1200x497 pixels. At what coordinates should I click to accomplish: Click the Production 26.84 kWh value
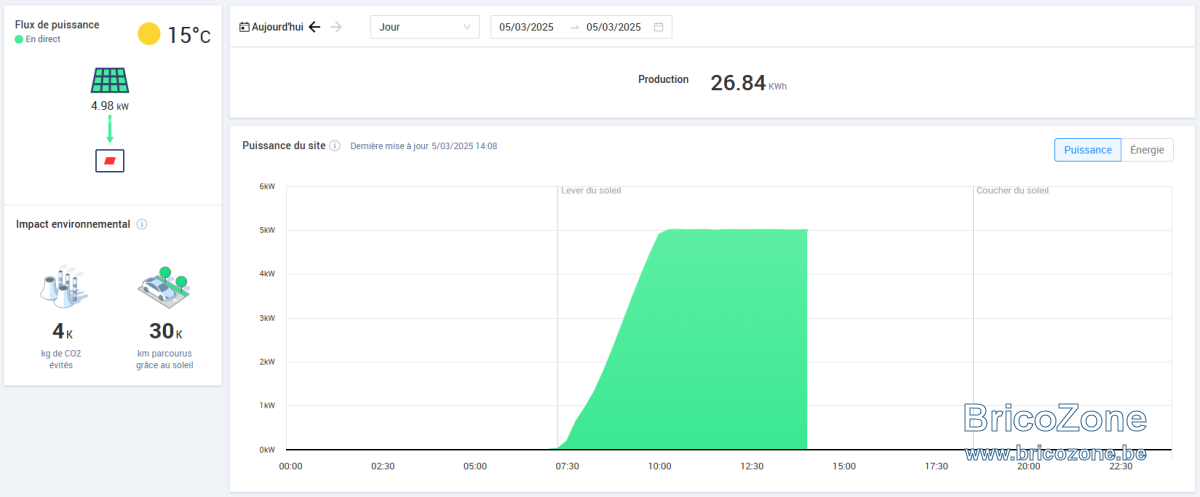point(748,83)
